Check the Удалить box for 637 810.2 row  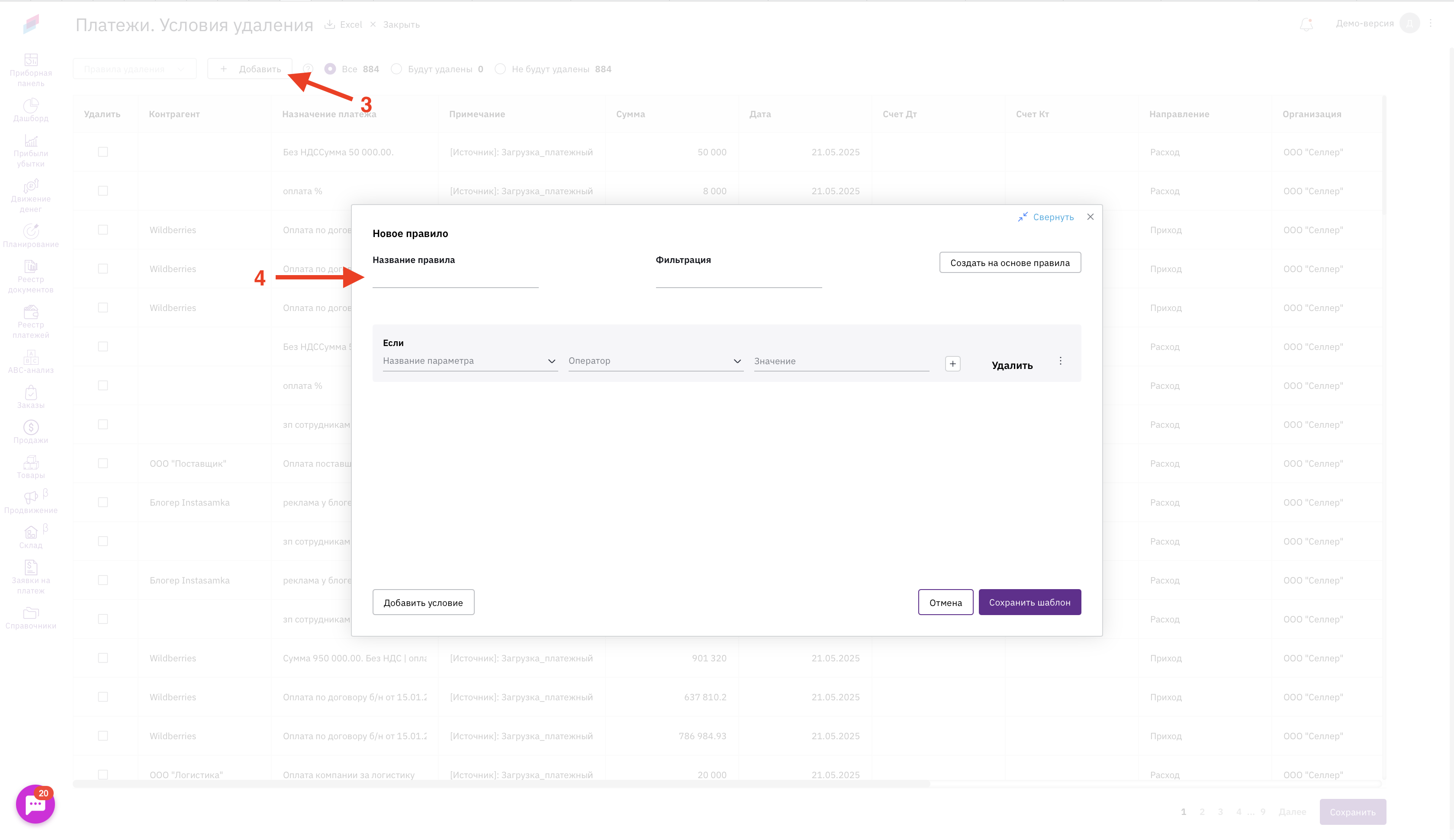(x=103, y=697)
